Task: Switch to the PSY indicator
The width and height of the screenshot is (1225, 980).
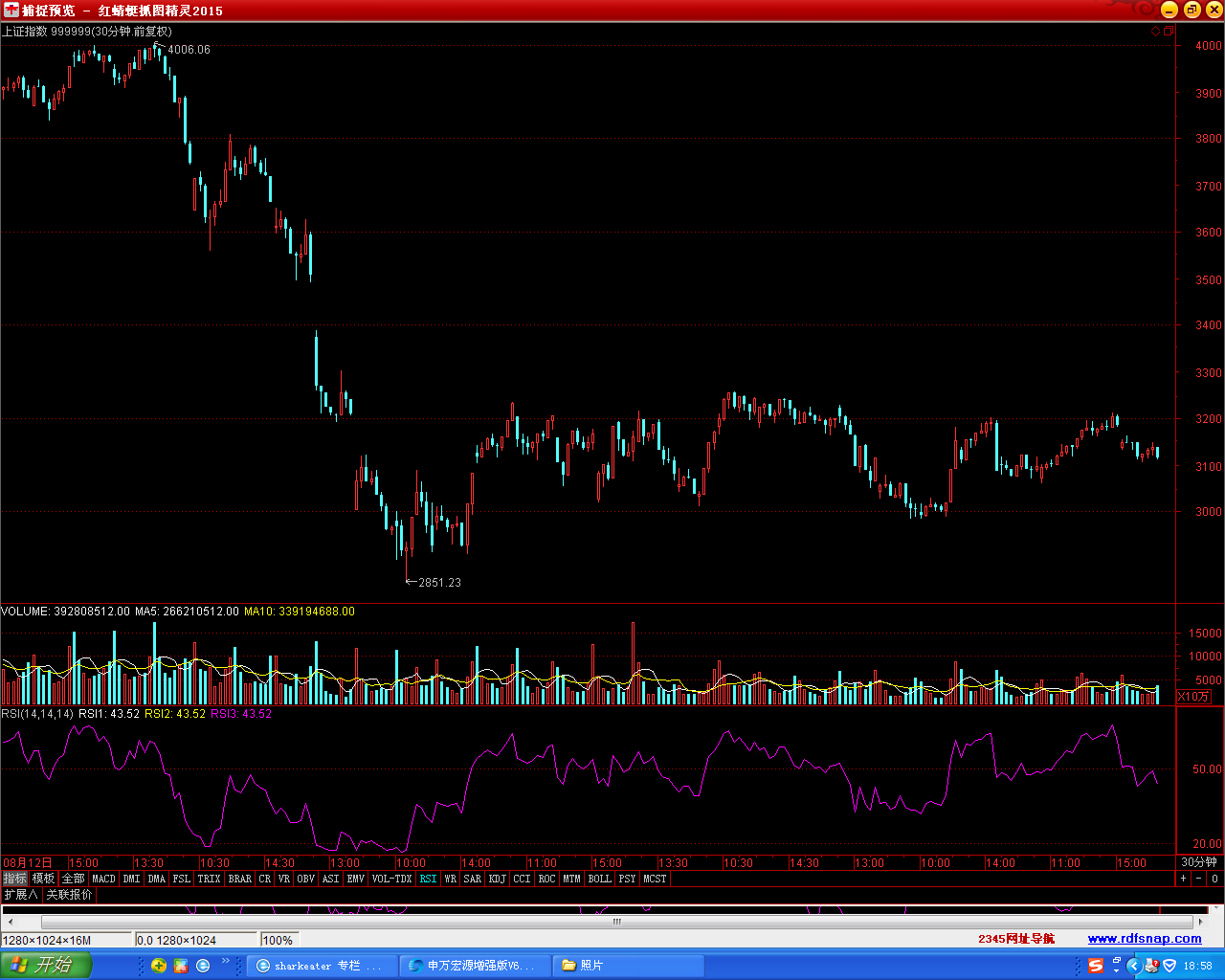Action: click(x=628, y=879)
